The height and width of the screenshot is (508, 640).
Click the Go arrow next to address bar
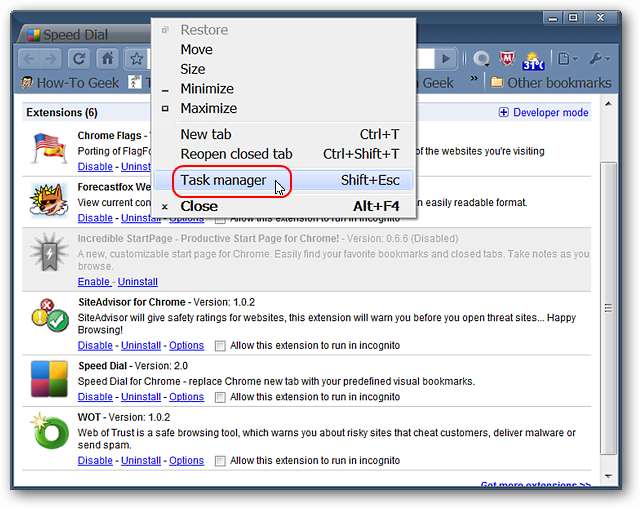(446, 59)
